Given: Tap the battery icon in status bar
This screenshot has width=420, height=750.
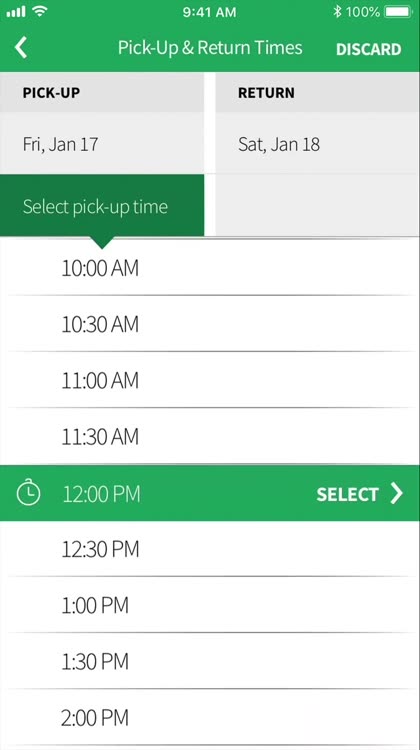Looking at the screenshot, I should click(398, 12).
